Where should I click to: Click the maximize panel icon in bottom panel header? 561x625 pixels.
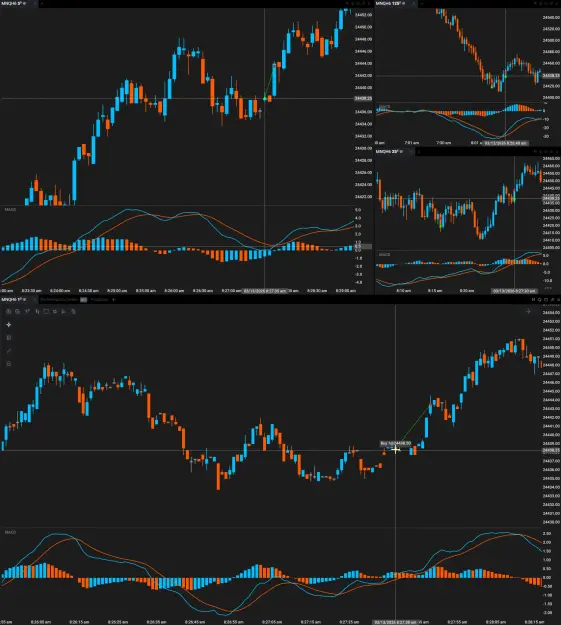point(546,299)
